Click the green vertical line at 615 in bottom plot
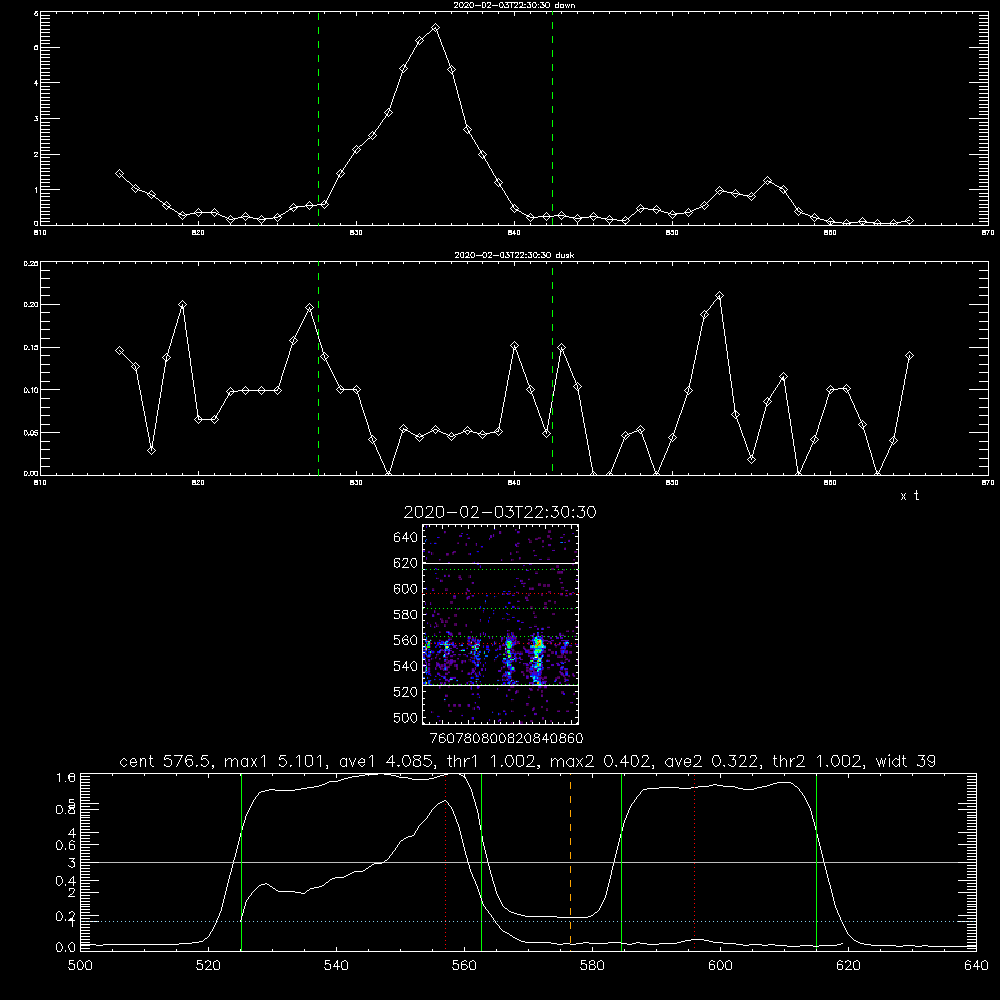This screenshot has height=1000, width=1000. [816, 861]
